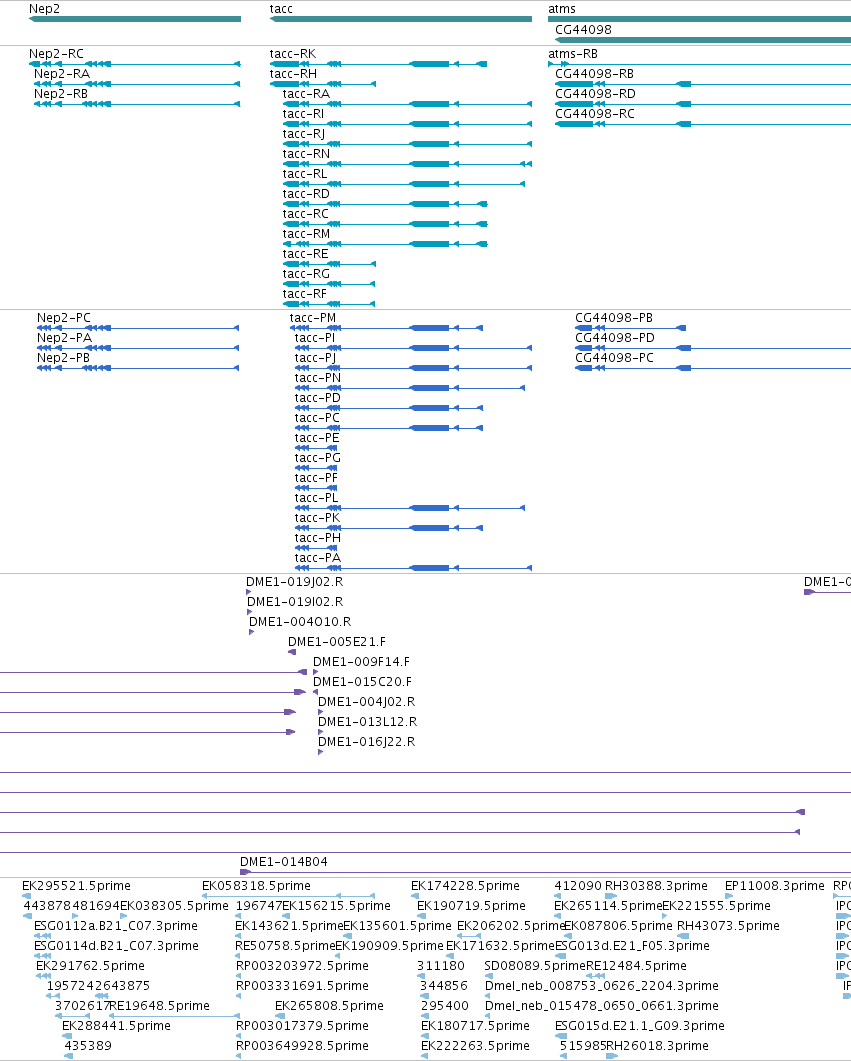Viewport: 851px width, 1061px height.
Task: Select polypeptide CG44098-PB
Action: (x=614, y=317)
